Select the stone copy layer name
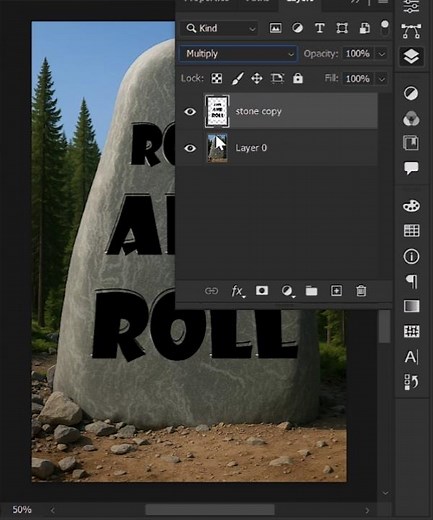 point(258,111)
